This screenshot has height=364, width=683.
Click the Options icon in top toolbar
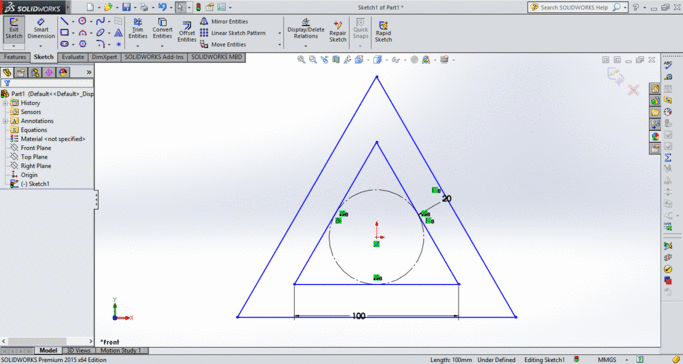point(221,7)
